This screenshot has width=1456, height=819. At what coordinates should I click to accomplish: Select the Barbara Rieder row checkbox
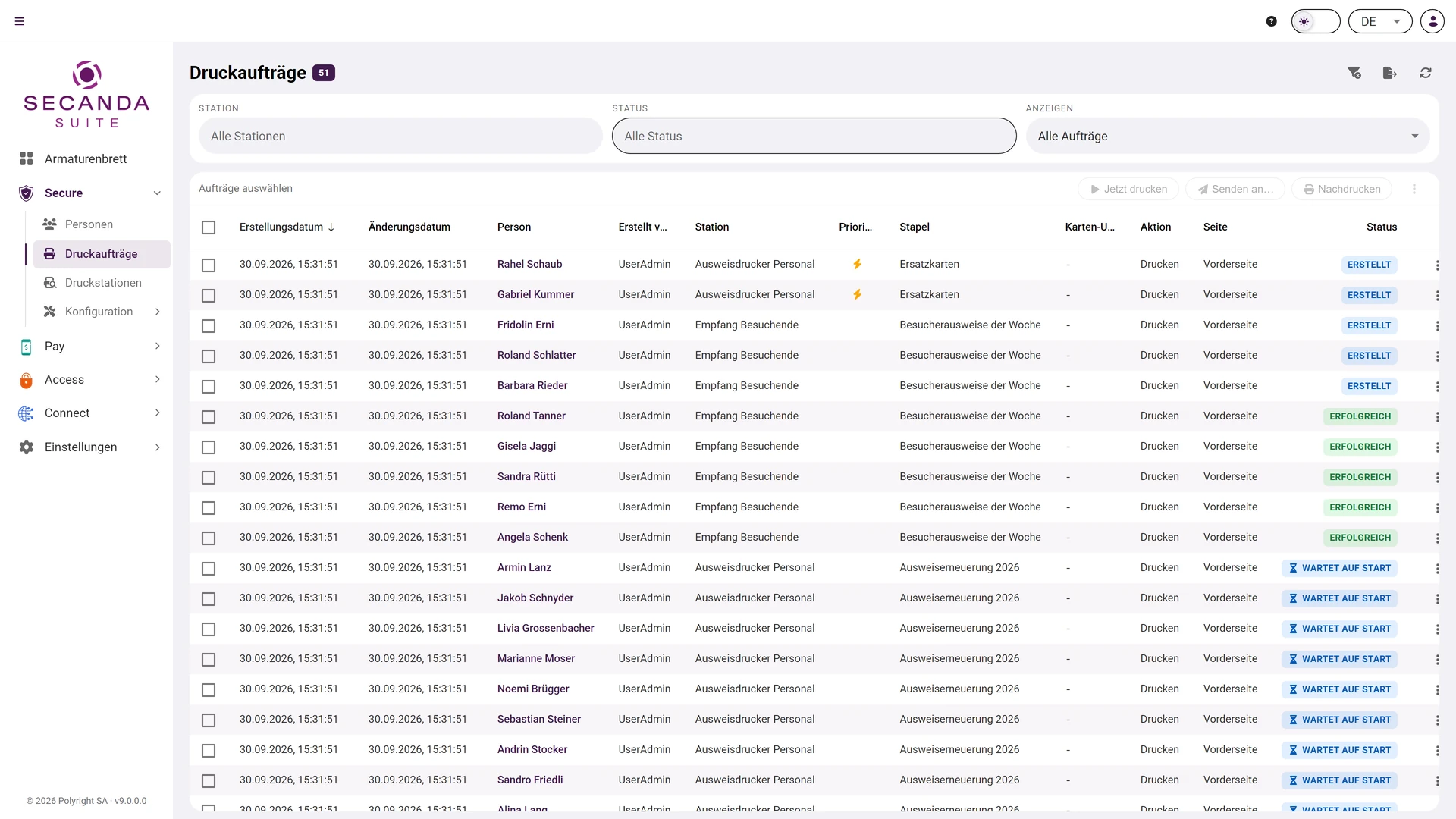click(x=209, y=387)
